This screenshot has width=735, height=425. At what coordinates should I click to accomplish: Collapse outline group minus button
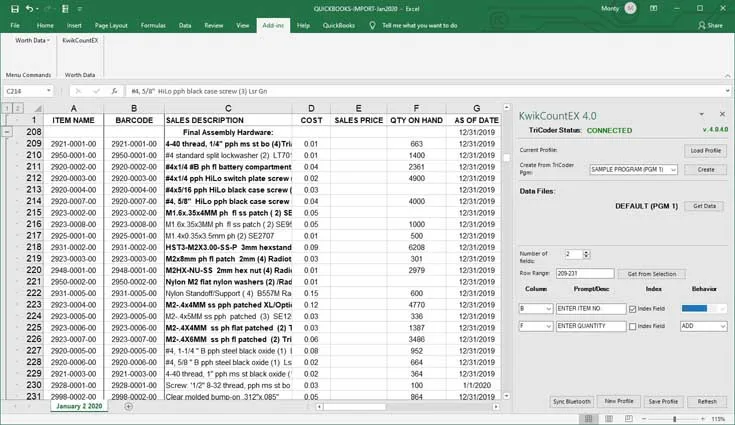point(7,132)
